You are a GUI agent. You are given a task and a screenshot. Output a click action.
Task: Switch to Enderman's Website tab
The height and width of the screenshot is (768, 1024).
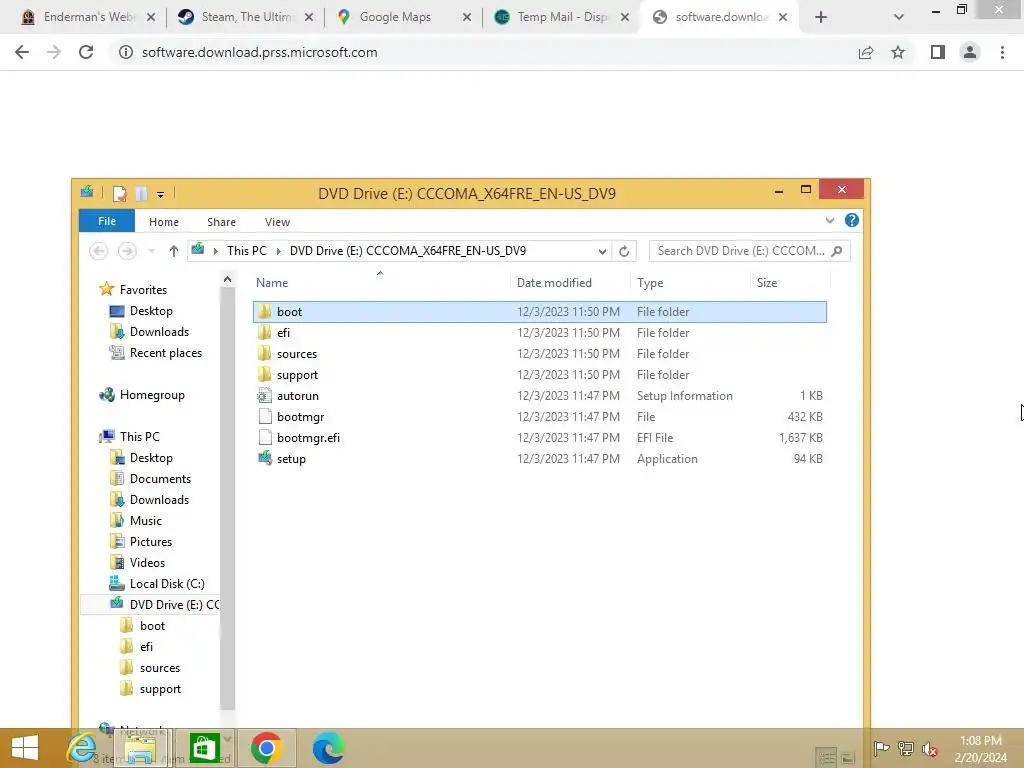pos(81,17)
